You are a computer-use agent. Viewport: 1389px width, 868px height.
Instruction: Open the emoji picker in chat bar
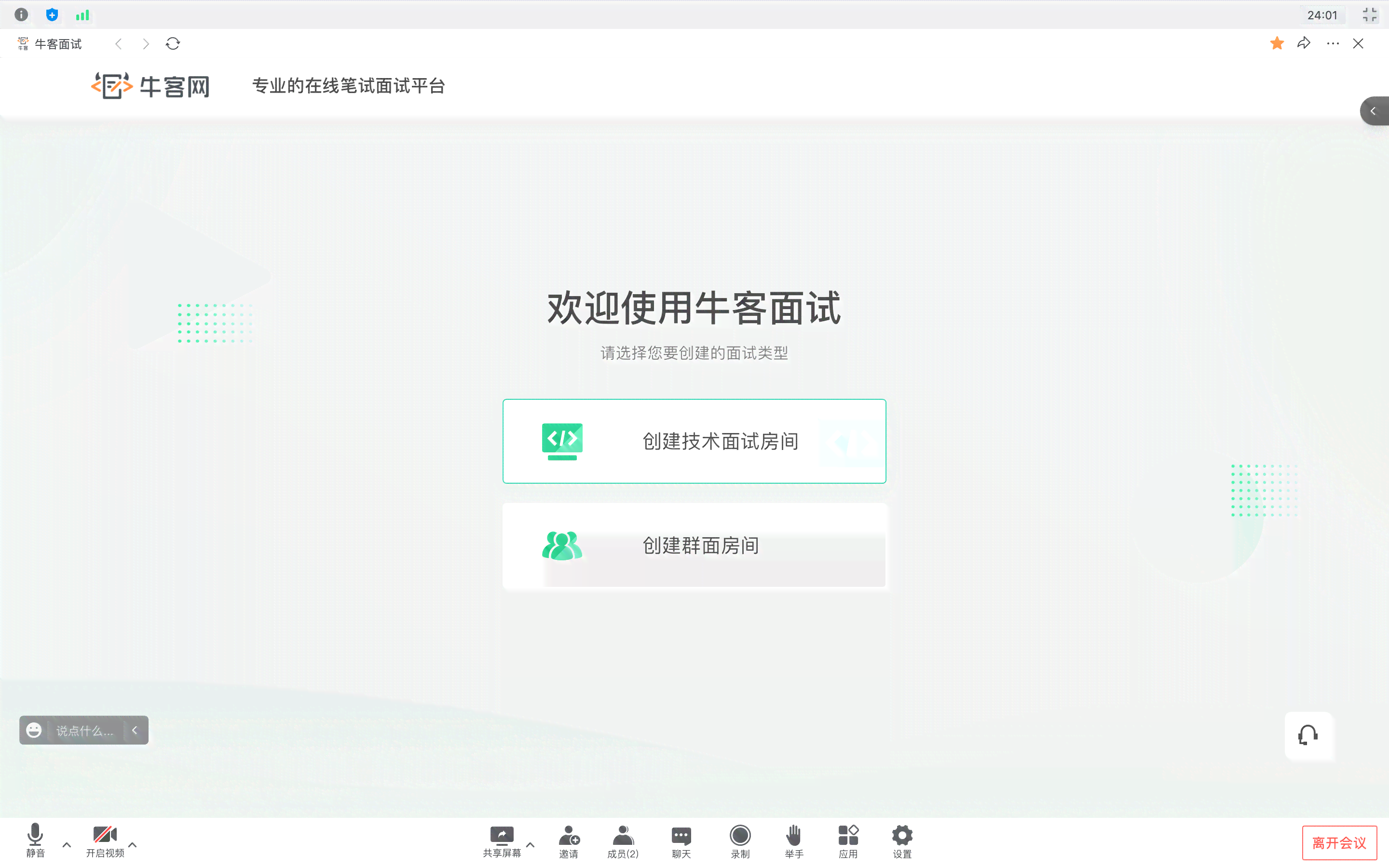34,730
